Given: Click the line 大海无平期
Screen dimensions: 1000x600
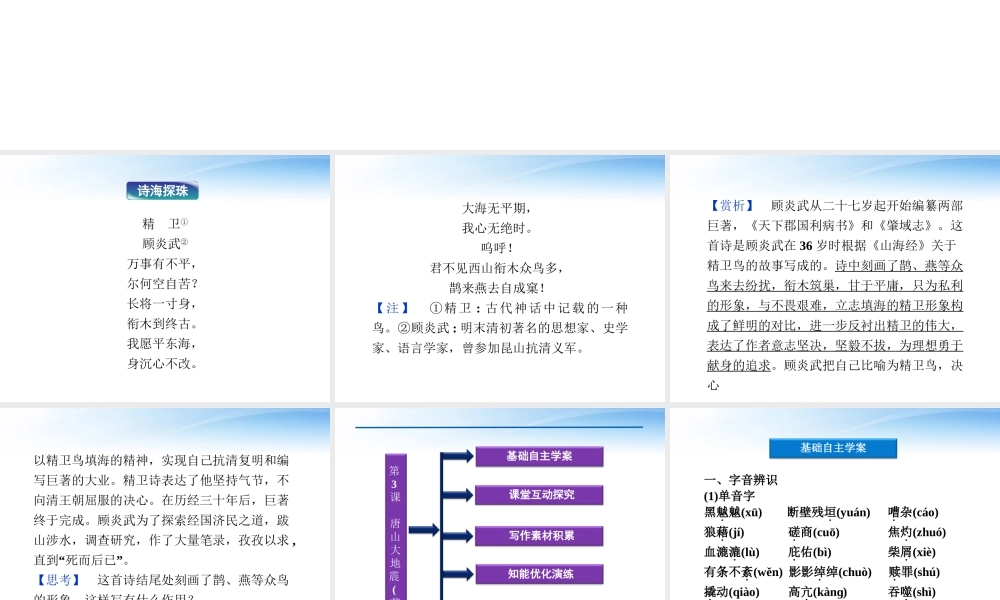Looking at the screenshot, I should click(497, 208).
